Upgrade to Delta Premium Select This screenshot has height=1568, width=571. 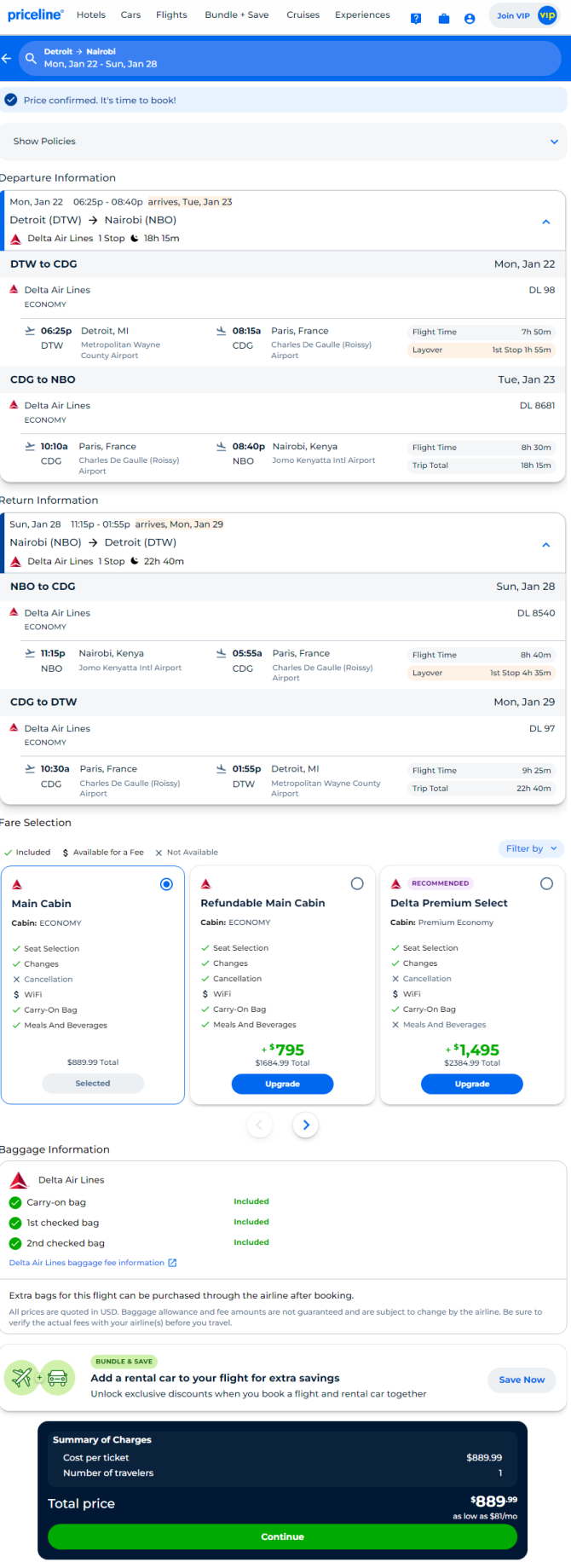tap(472, 1084)
